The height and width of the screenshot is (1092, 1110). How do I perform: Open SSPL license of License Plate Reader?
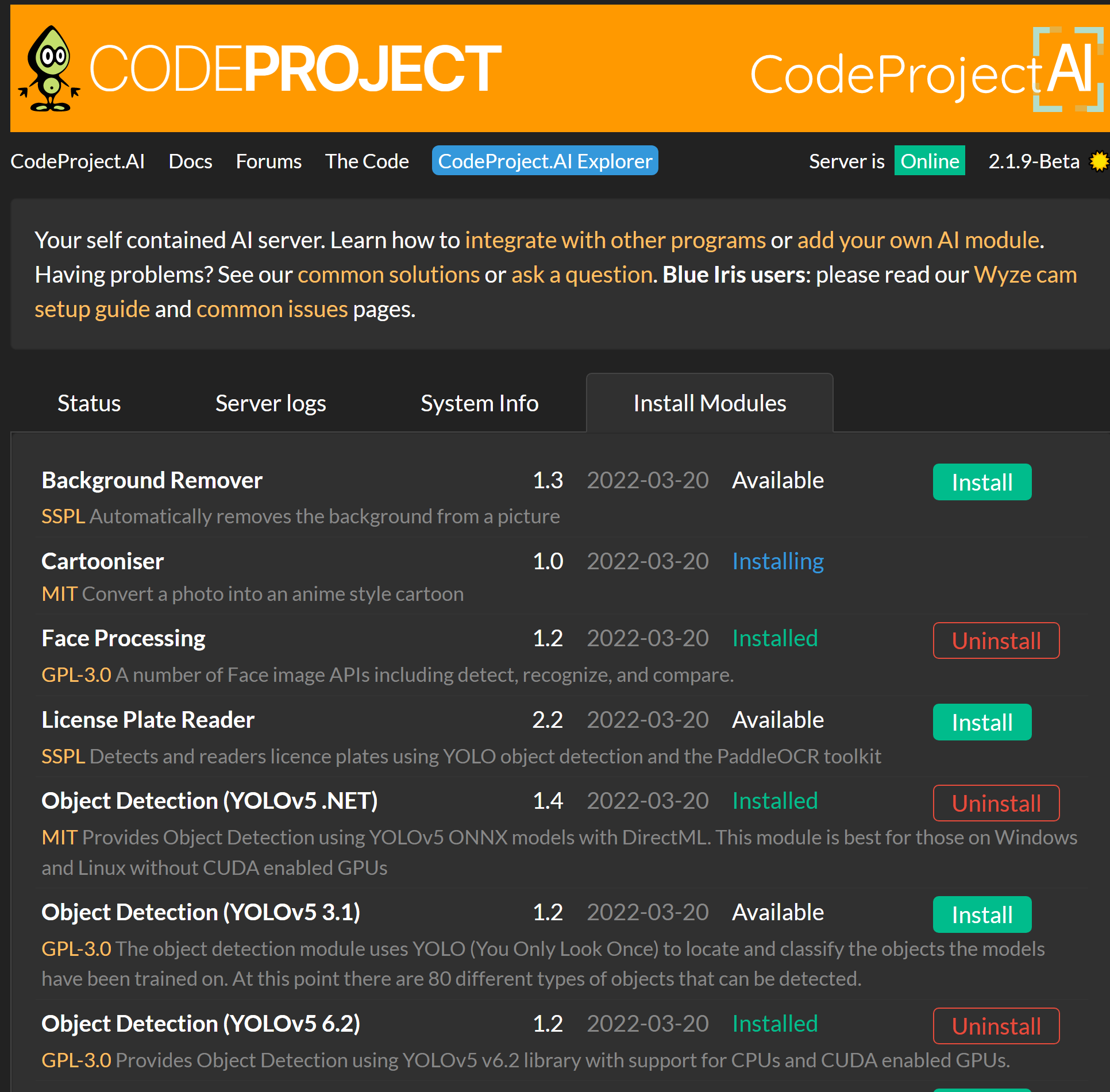click(x=63, y=757)
